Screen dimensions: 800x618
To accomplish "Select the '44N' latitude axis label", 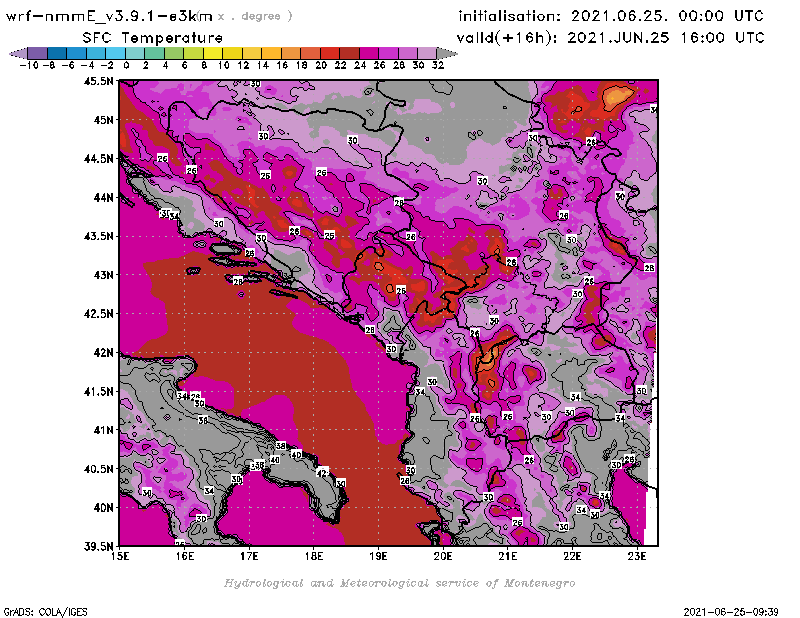I will pyautogui.click(x=104, y=197).
